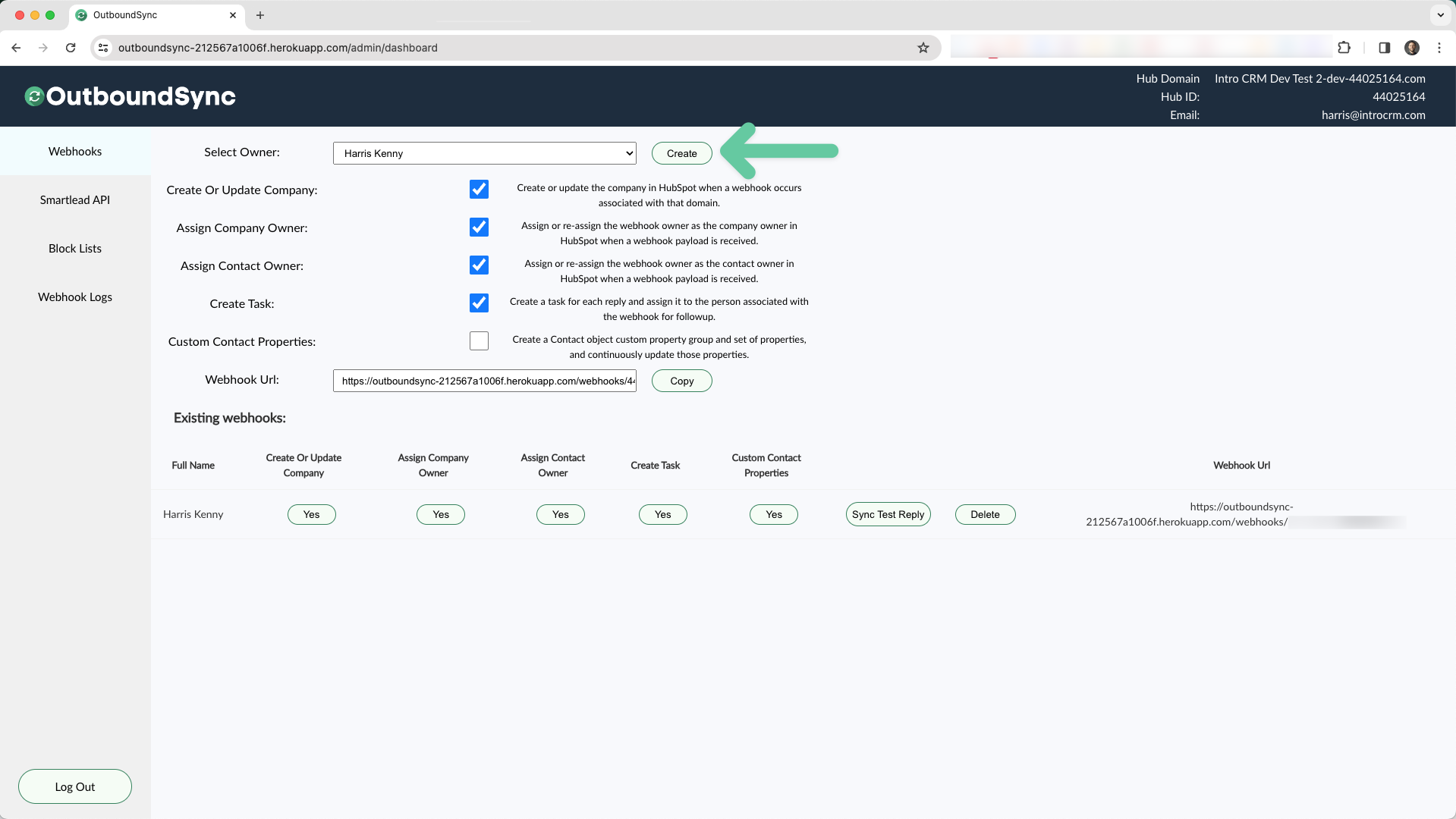The image size is (1456, 819).
Task: Open the Block Lists sidebar section
Action: 75,249
